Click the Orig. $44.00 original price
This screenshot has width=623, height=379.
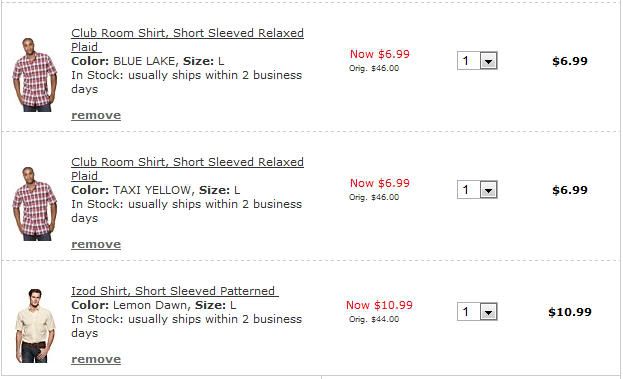click(x=374, y=319)
